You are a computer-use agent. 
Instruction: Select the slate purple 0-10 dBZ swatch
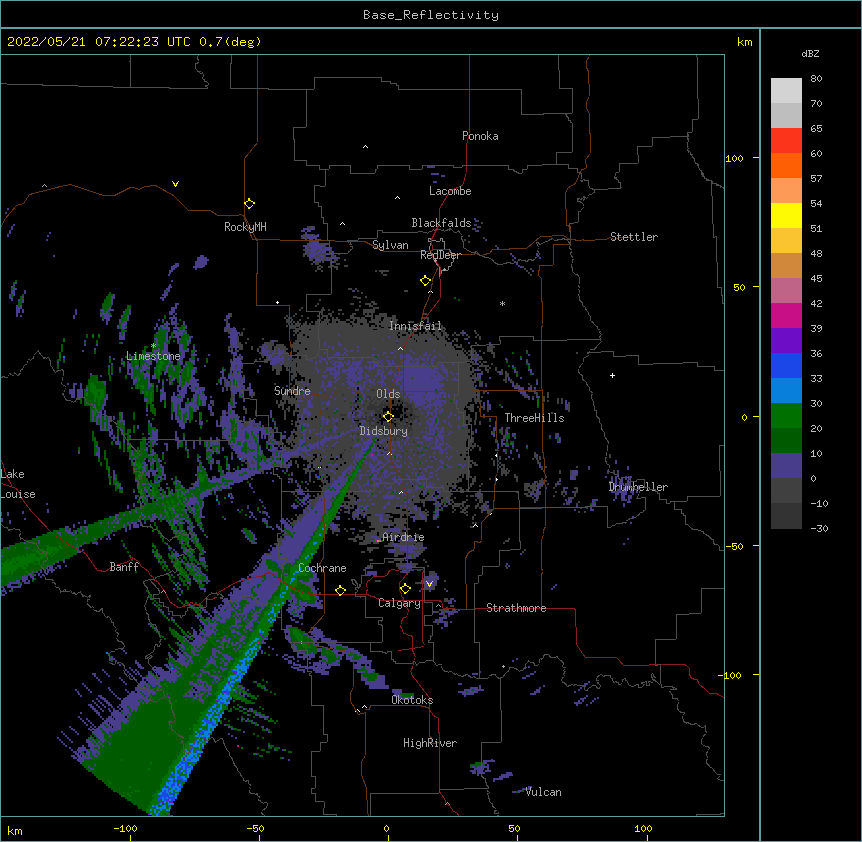point(786,466)
